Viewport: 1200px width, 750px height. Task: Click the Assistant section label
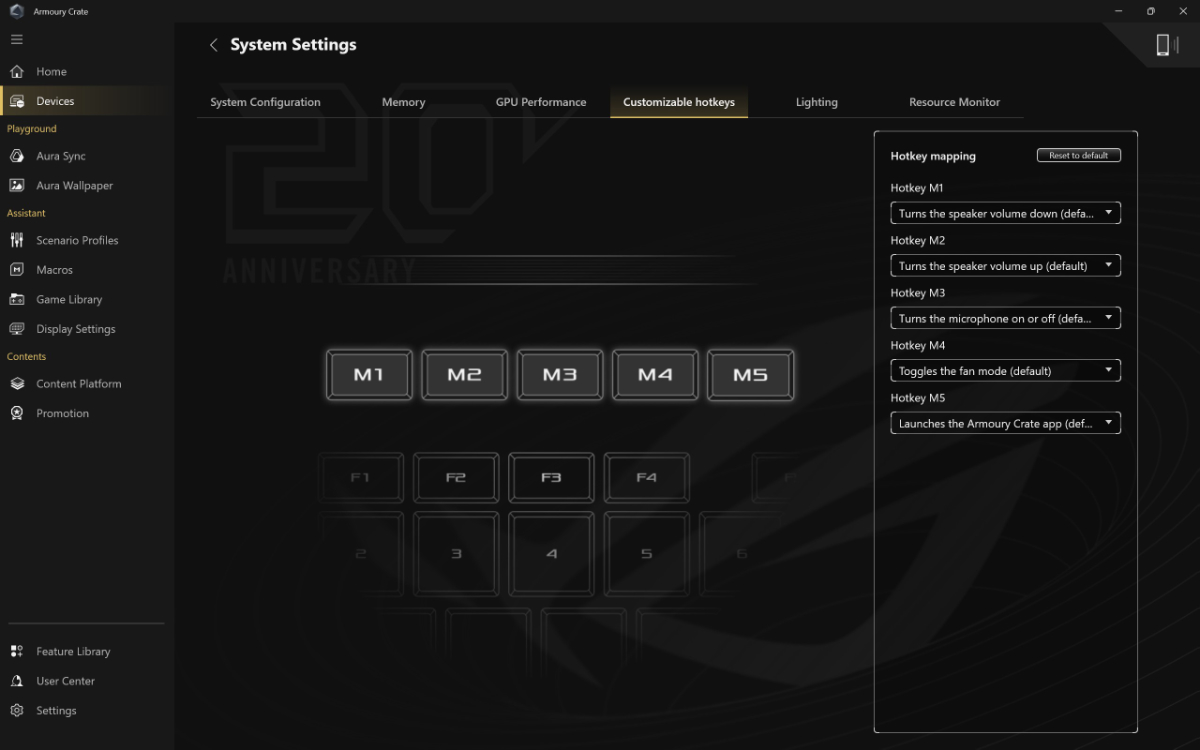coord(27,213)
